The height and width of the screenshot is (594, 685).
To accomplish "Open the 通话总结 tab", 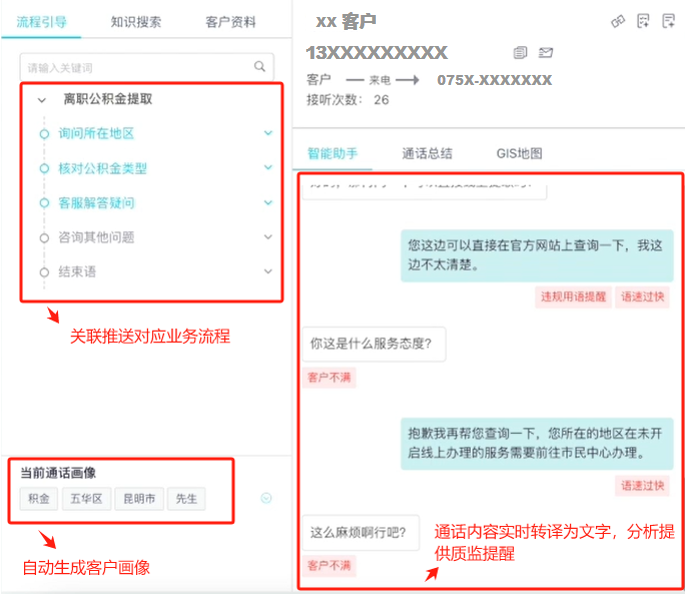I will 427,154.
